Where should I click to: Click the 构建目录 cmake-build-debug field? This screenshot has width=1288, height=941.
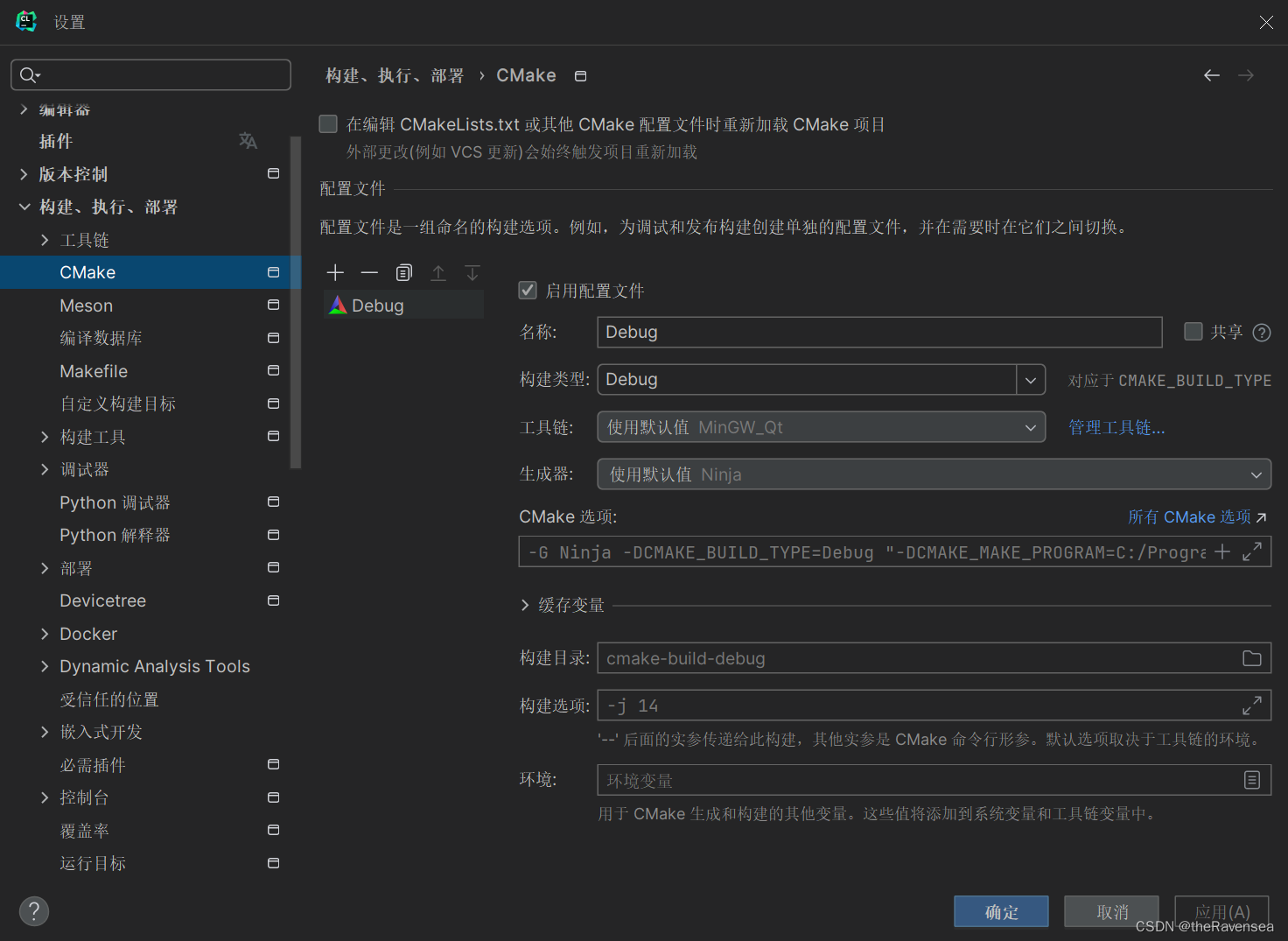[934, 658]
